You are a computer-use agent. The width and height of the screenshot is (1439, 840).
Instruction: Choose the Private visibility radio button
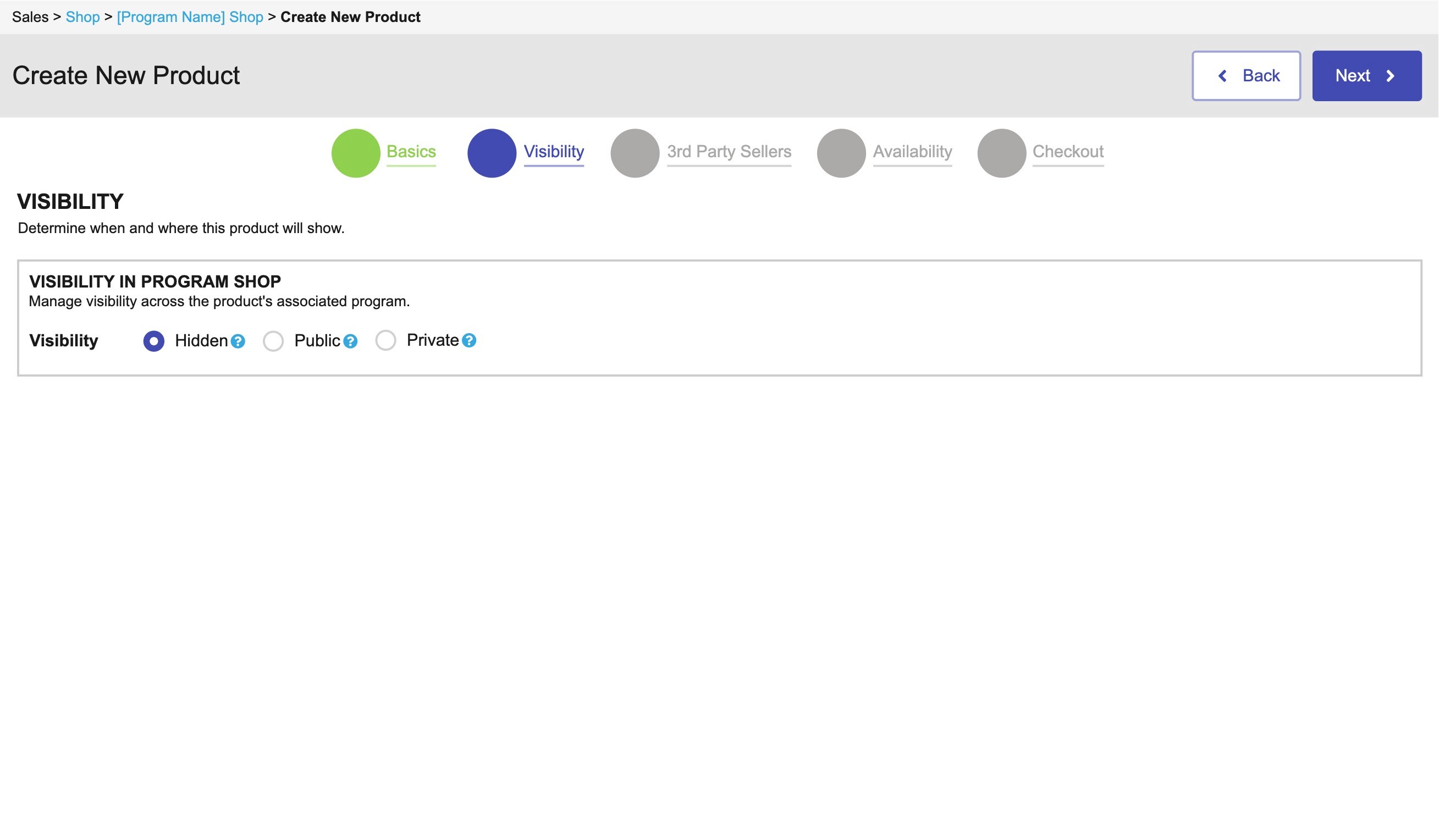386,341
